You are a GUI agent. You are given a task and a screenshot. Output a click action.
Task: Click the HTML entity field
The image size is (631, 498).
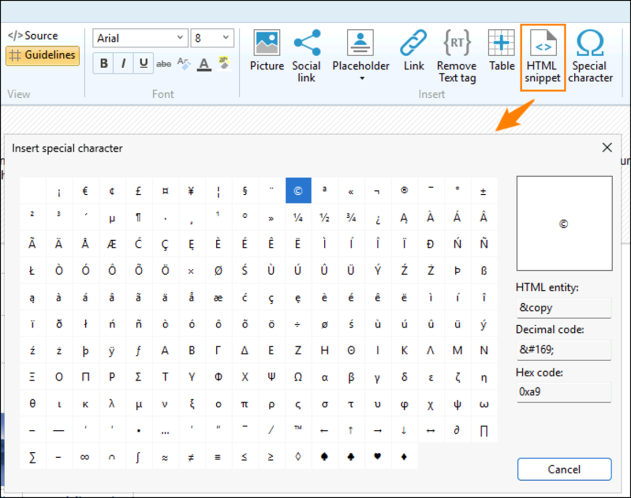564,308
